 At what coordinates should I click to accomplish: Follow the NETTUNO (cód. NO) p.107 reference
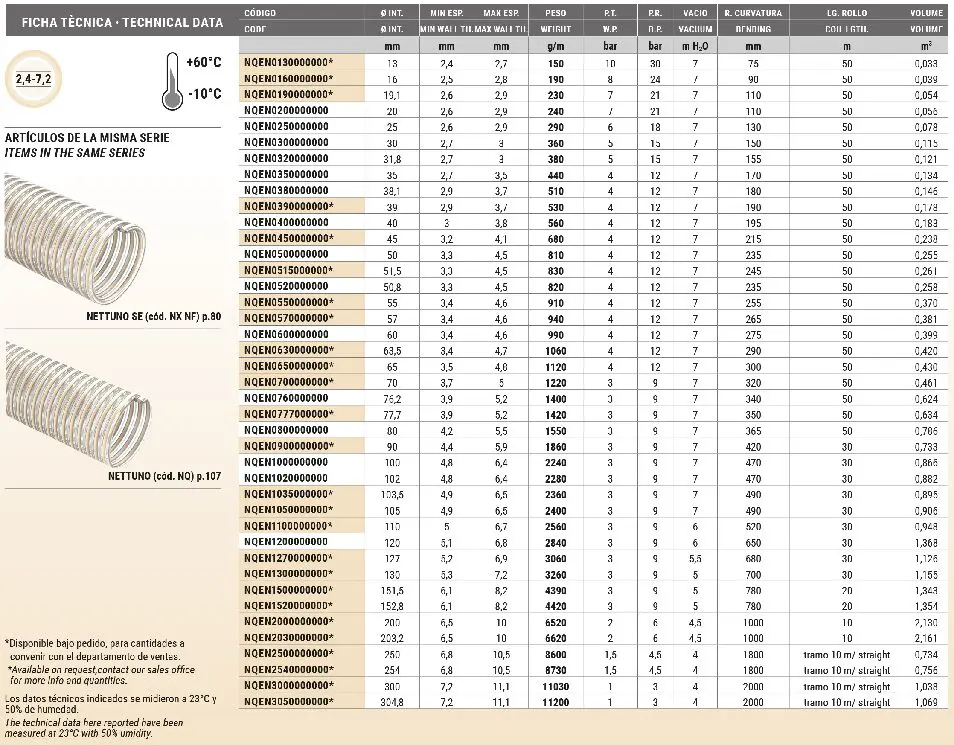[163, 477]
